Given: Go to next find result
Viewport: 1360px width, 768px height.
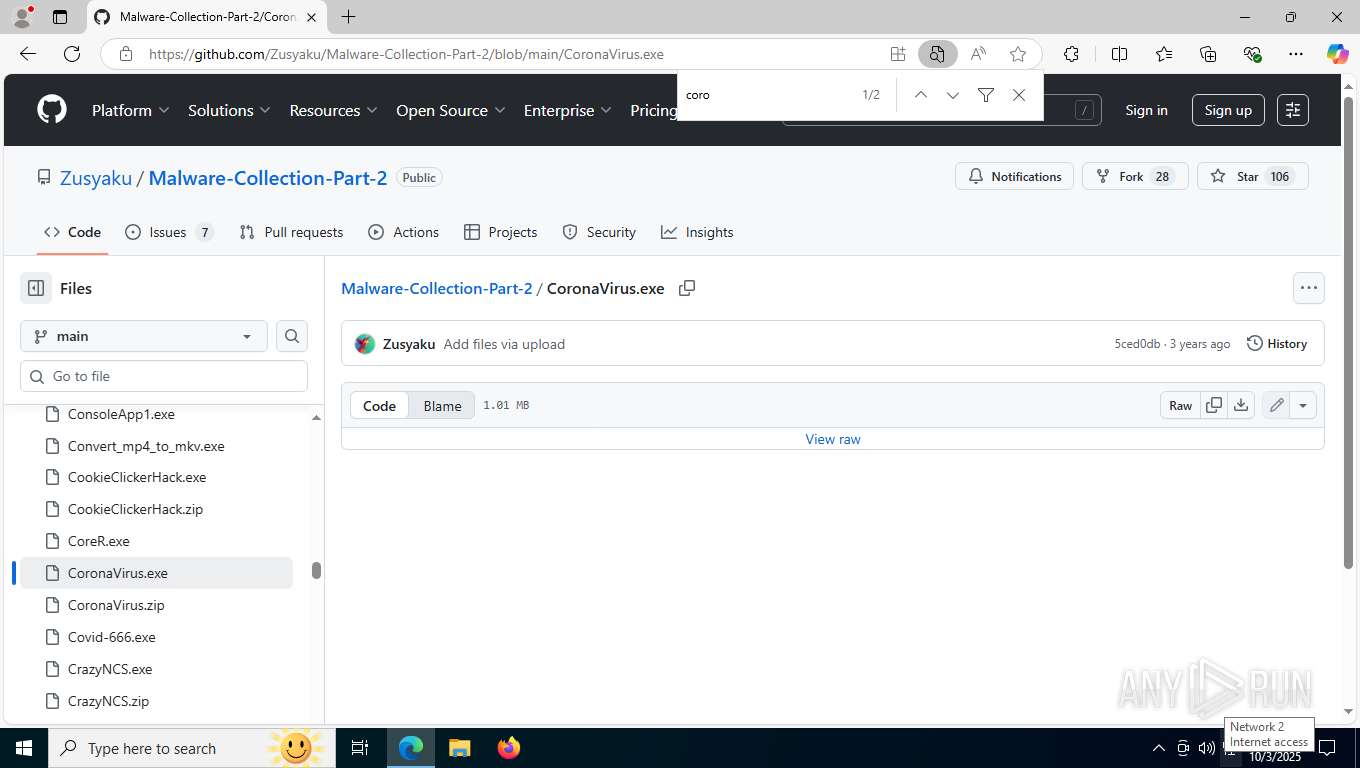Looking at the screenshot, I should [953, 95].
